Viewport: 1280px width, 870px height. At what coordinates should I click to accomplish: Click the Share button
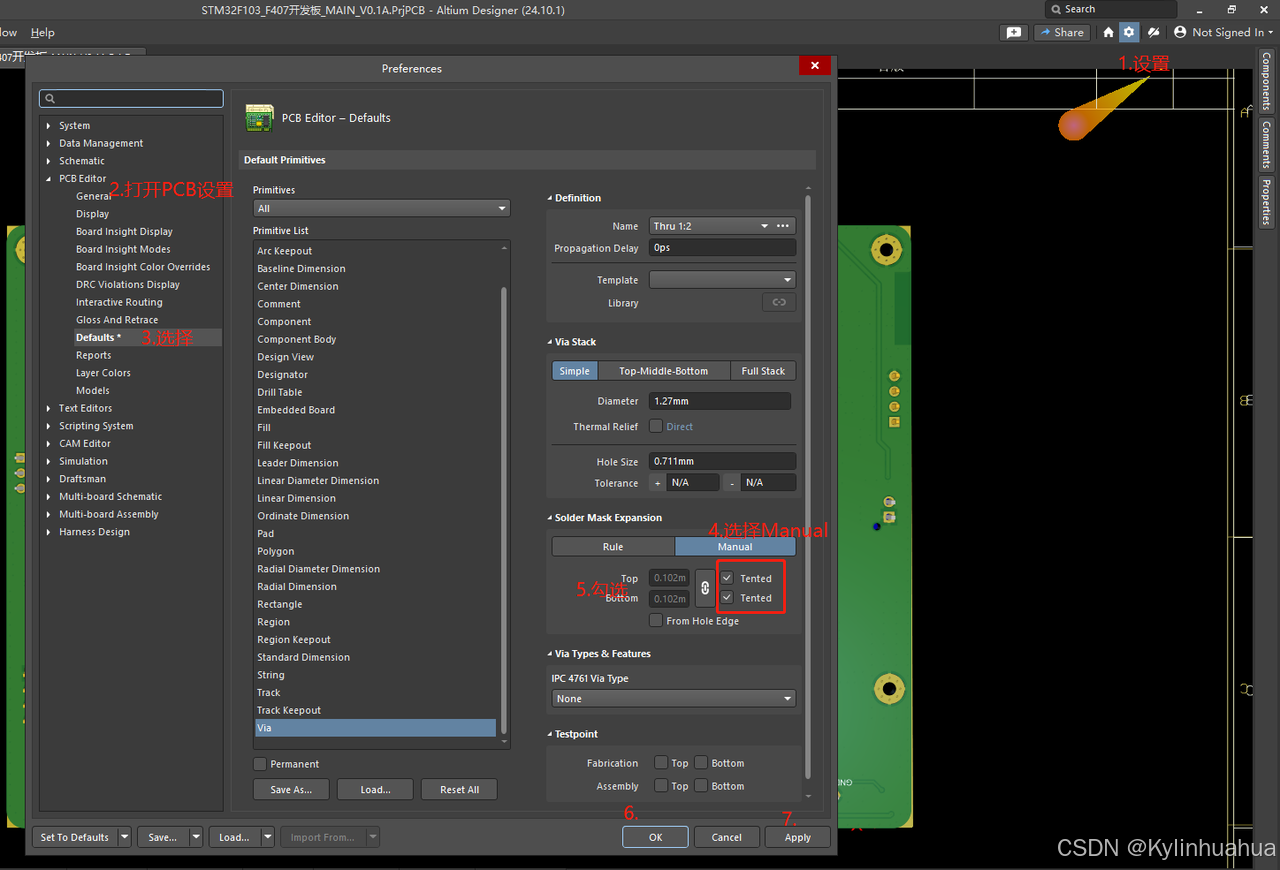[1061, 32]
